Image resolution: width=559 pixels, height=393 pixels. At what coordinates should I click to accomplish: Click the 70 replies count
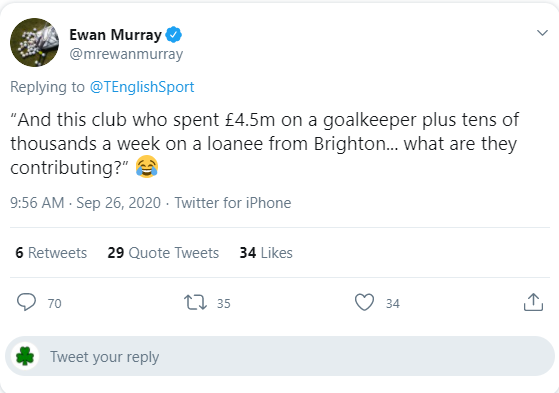click(55, 303)
